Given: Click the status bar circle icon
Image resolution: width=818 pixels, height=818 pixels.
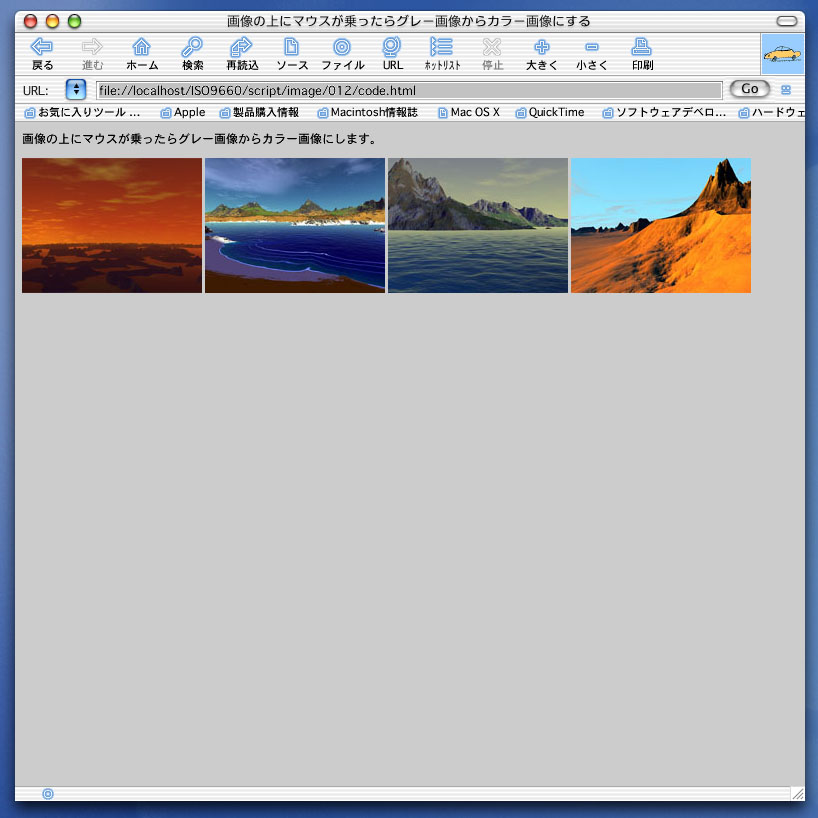Looking at the screenshot, I should click(x=47, y=793).
